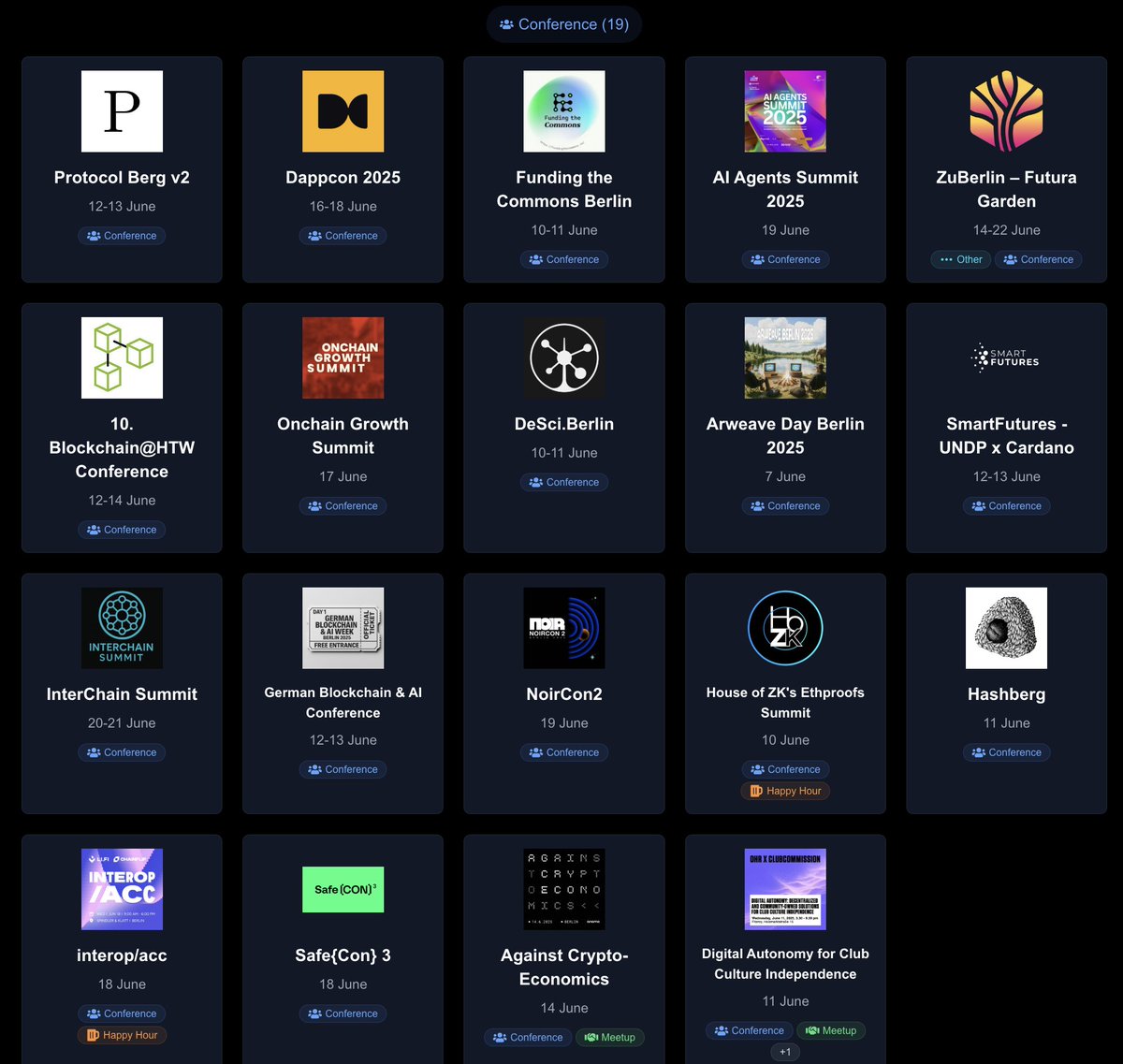Select SmartFutures - UNDP x Cardano title
Image resolution: width=1123 pixels, height=1064 pixels.
tap(1006, 435)
